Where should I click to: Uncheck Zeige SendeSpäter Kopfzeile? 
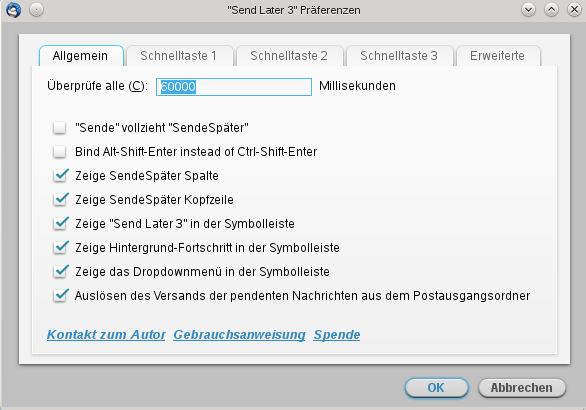60,199
